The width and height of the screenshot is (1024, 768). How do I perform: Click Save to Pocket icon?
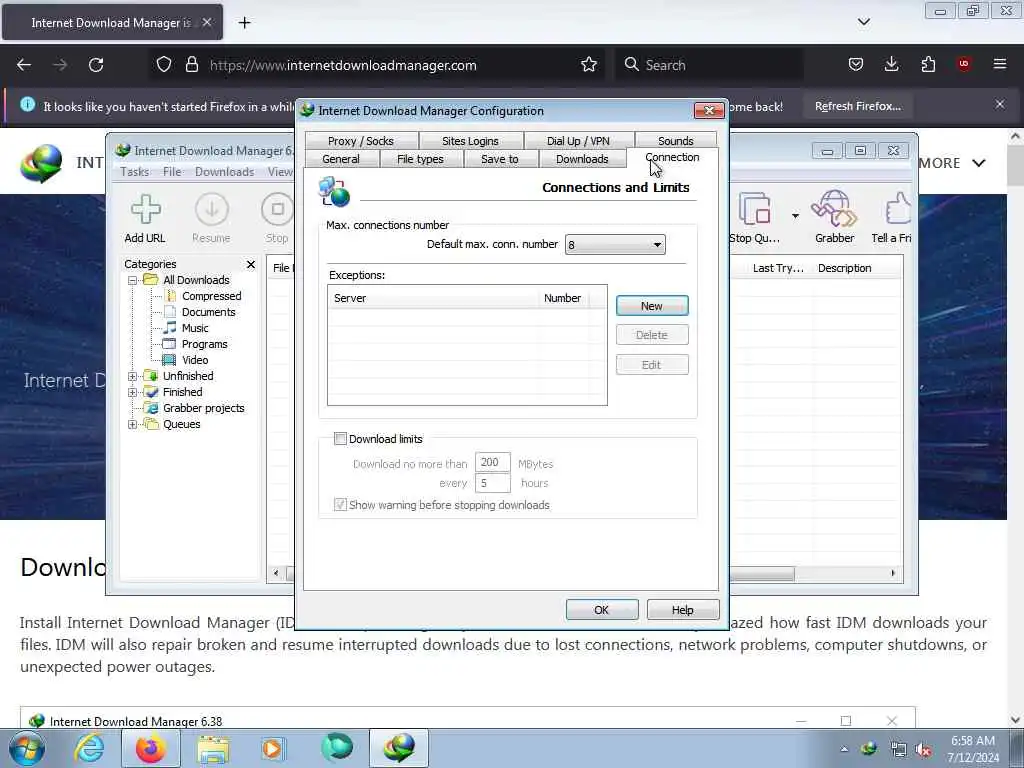click(856, 64)
